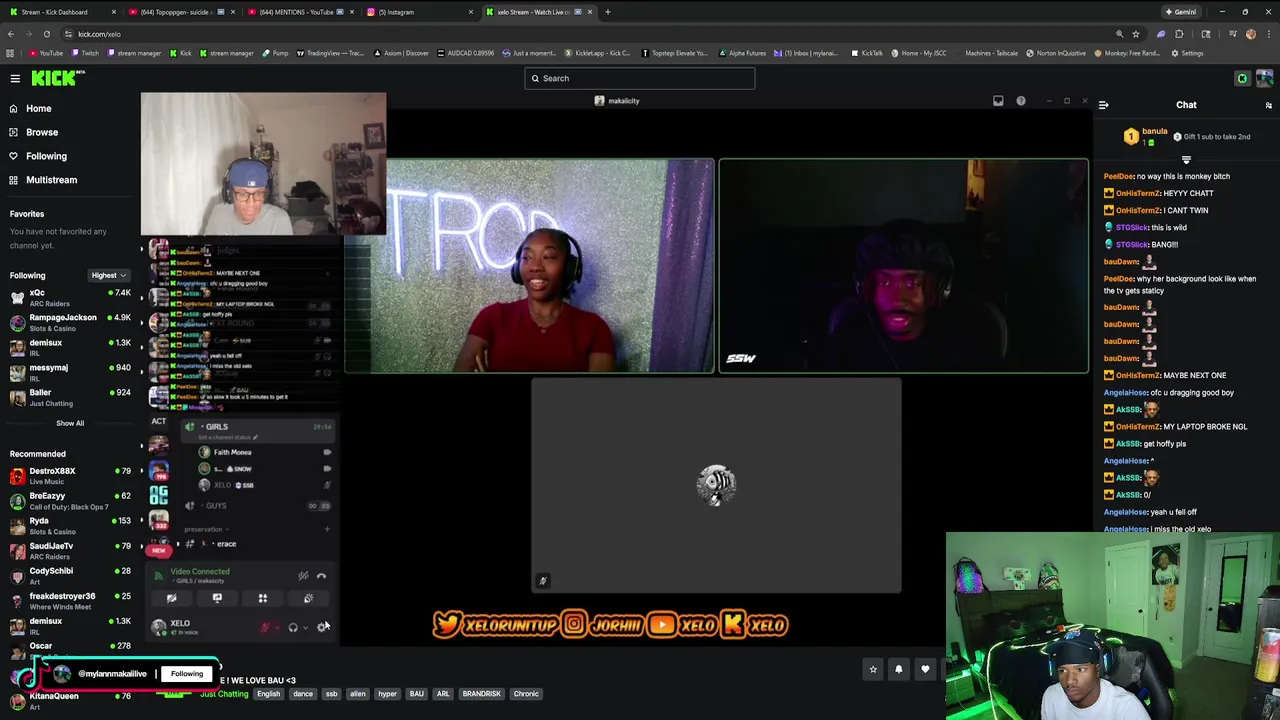Click the English stream tag
Viewport: 1280px width, 720px height.
268,694
